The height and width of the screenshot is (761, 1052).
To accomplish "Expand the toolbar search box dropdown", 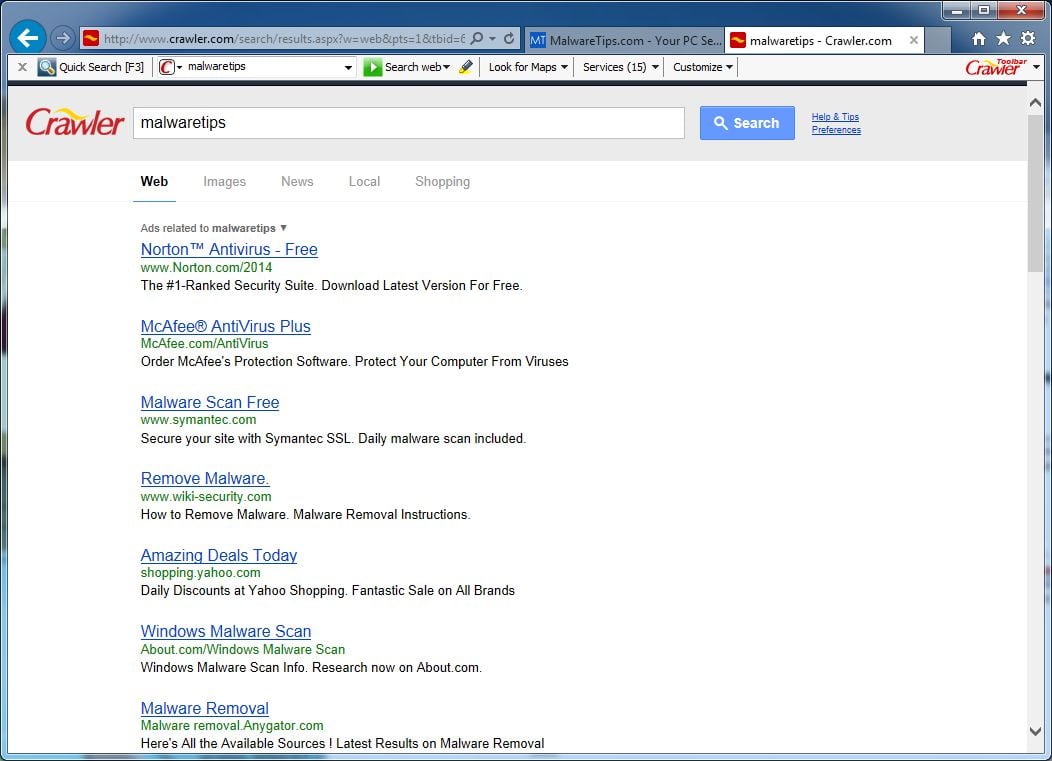I will click(x=348, y=67).
